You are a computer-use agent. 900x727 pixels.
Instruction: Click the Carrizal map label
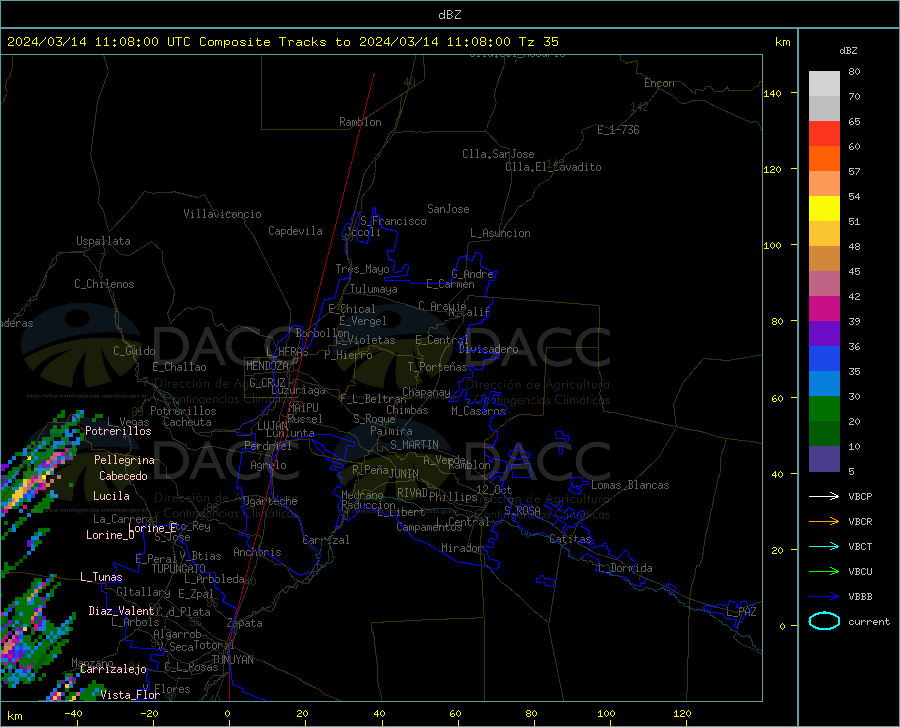click(325, 540)
